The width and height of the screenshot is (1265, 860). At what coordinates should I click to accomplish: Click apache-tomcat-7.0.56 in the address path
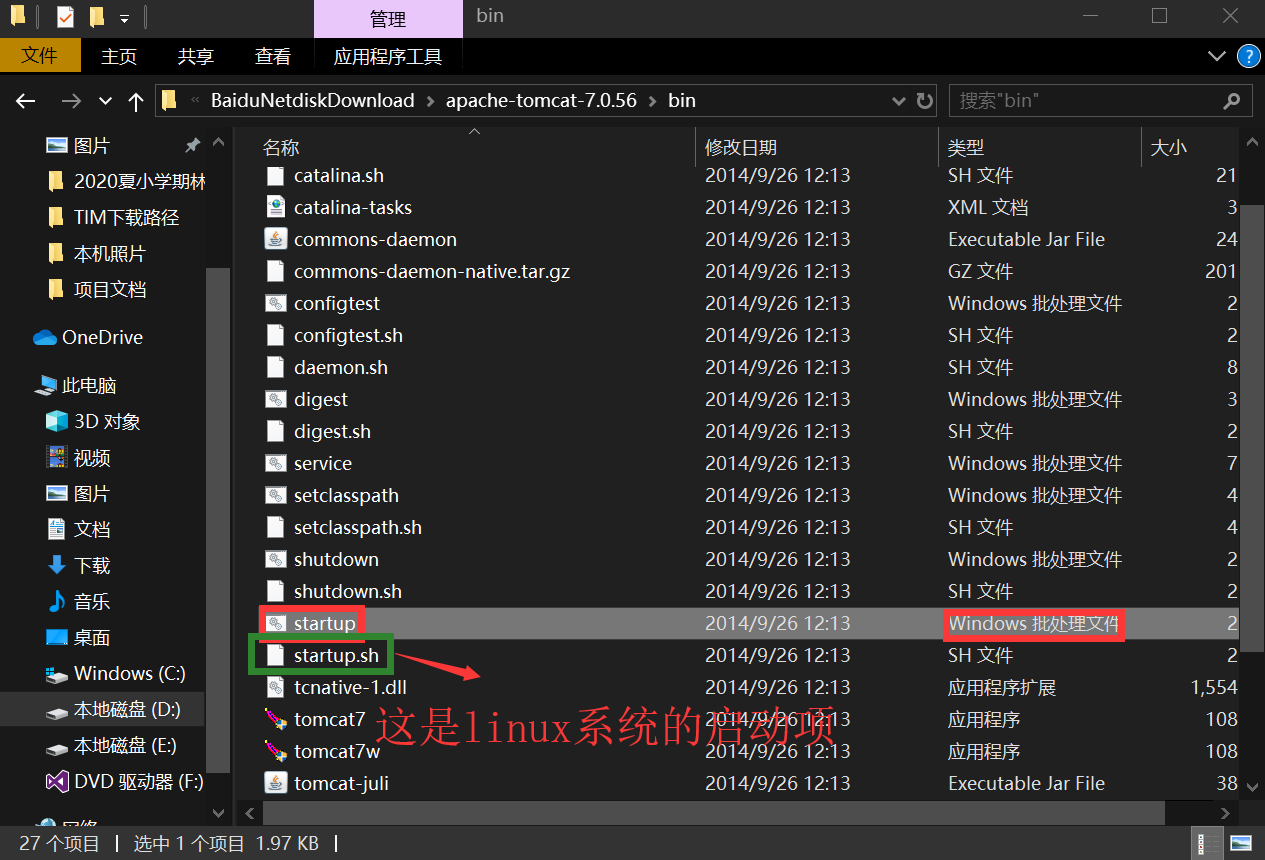(x=541, y=101)
